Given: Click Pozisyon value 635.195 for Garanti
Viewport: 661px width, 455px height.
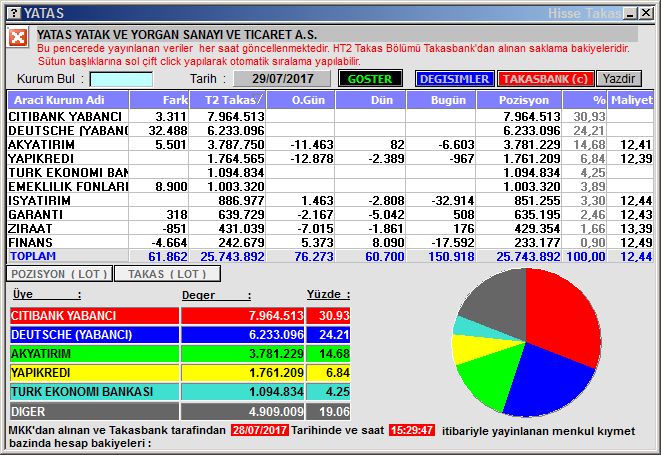Looking at the screenshot, I should click(537, 214).
